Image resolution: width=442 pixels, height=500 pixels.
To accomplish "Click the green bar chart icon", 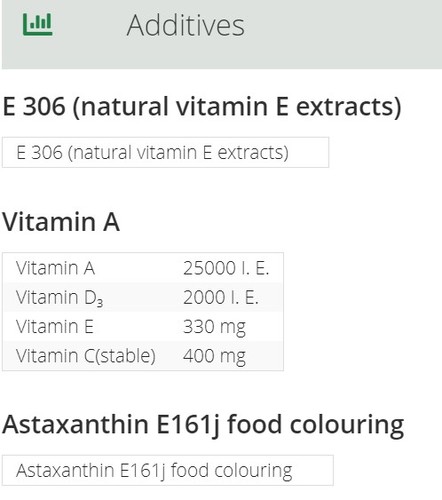I will (37, 24).
